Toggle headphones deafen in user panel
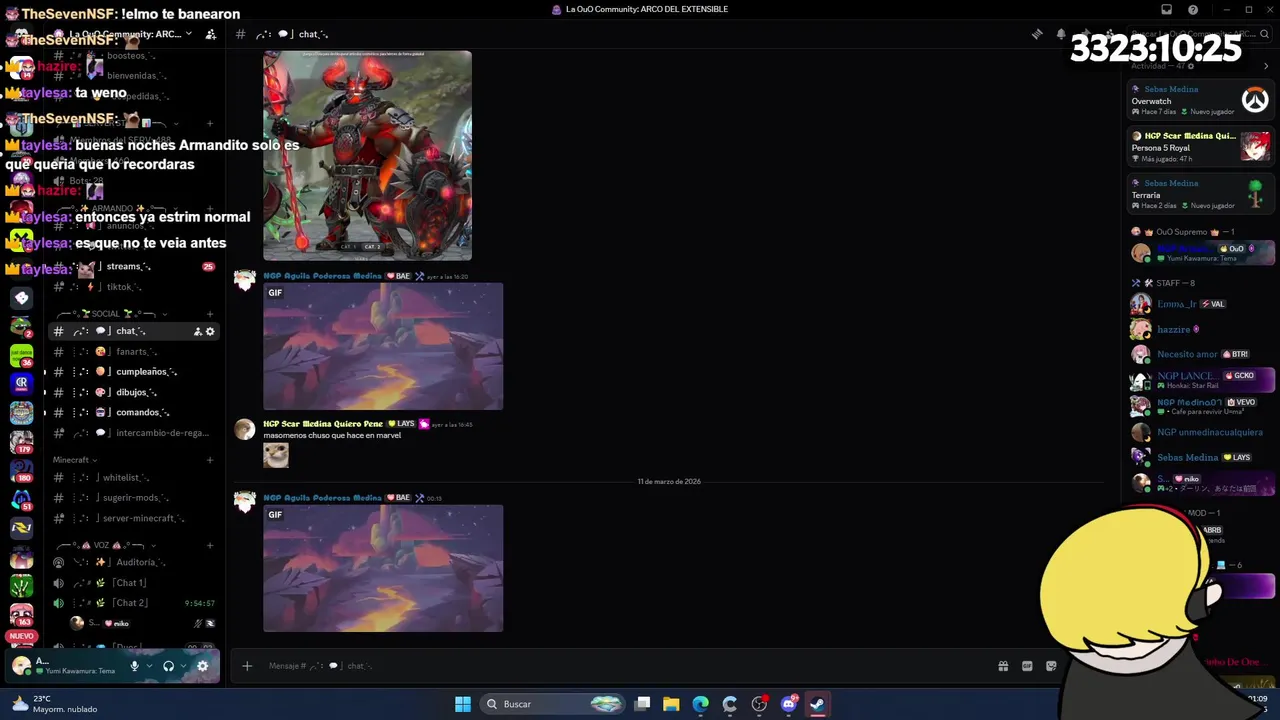This screenshot has height=720, width=1280. (168, 666)
